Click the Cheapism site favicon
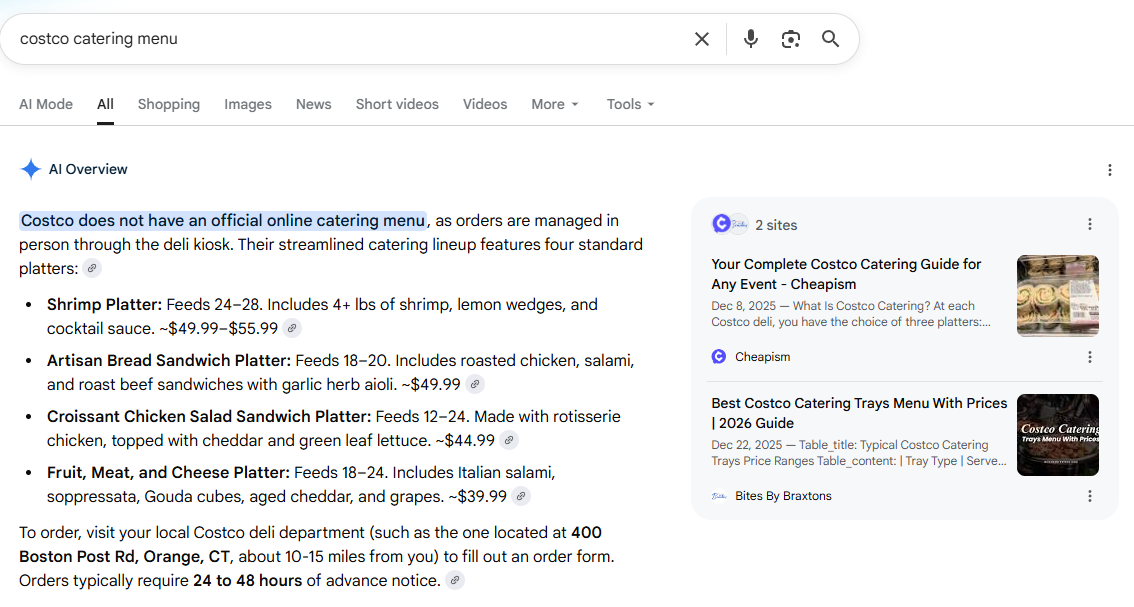Viewport: 1134px width, 607px height. pos(719,357)
